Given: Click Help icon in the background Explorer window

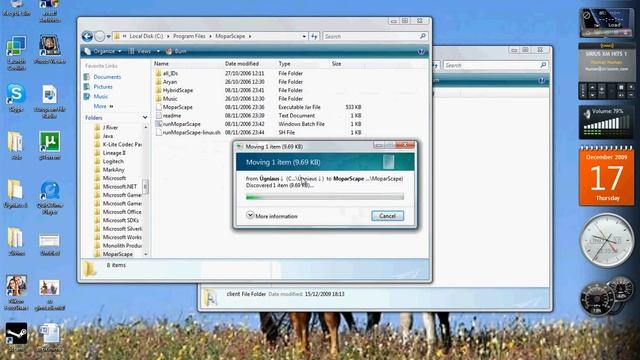Looking at the screenshot, I should (x=541, y=80).
